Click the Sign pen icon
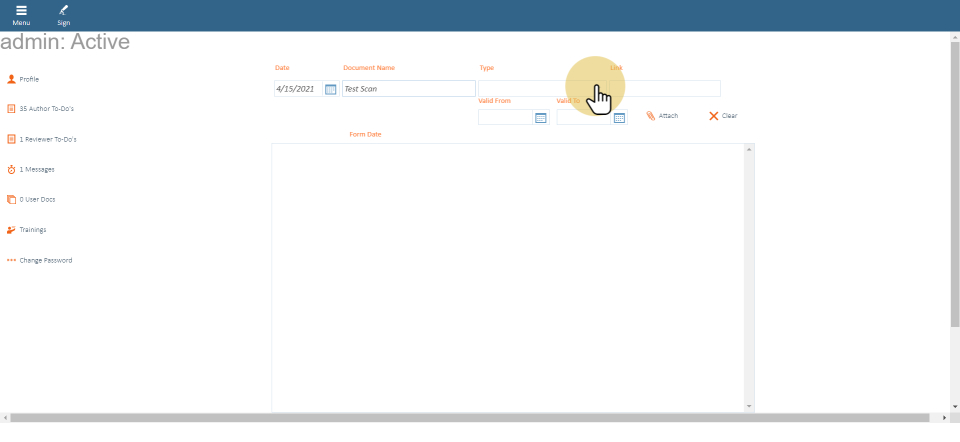The height and width of the screenshot is (442, 960). (x=63, y=11)
